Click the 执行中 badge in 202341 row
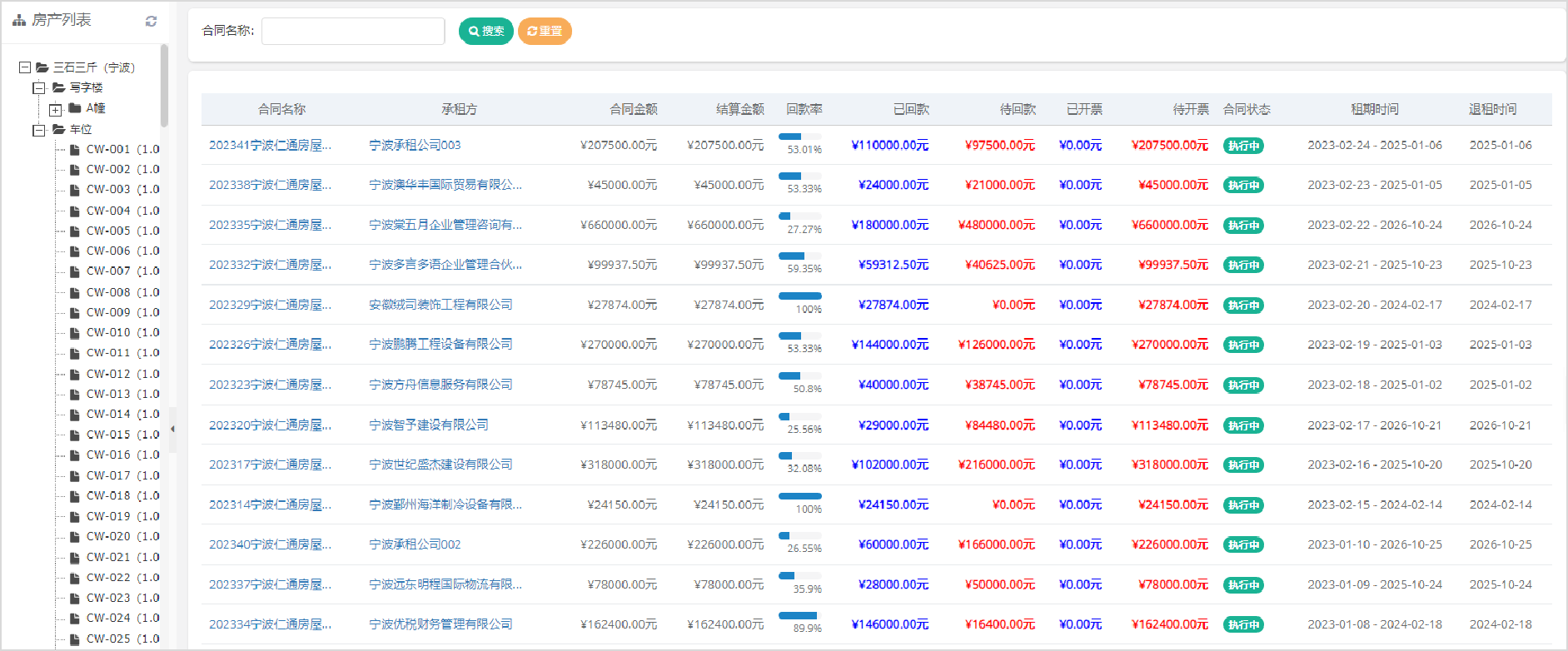Image resolution: width=1568 pixels, height=651 pixels. pos(1243,147)
